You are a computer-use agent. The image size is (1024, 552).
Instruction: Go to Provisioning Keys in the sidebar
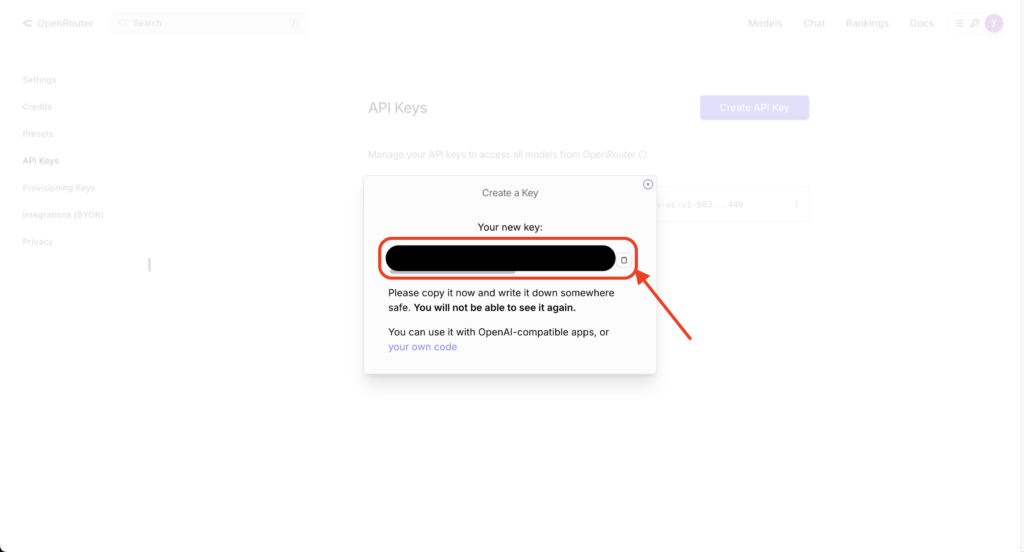click(x=59, y=187)
